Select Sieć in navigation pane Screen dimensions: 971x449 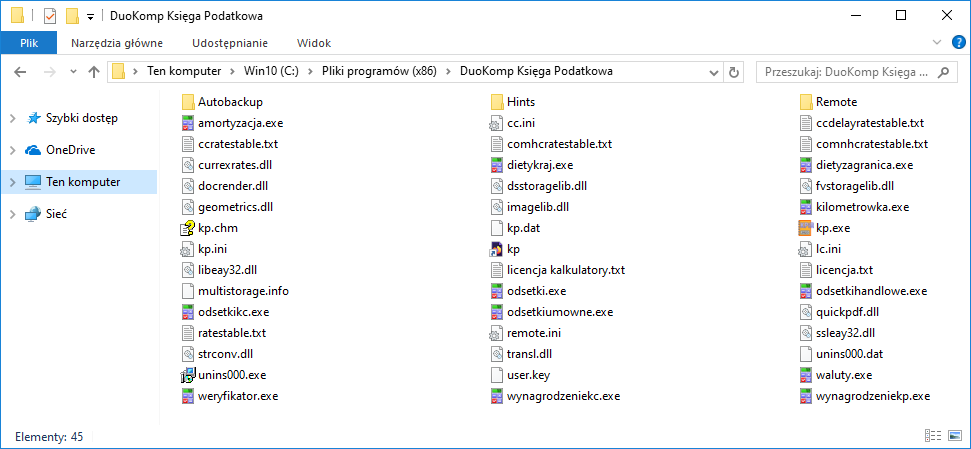[x=56, y=214]
